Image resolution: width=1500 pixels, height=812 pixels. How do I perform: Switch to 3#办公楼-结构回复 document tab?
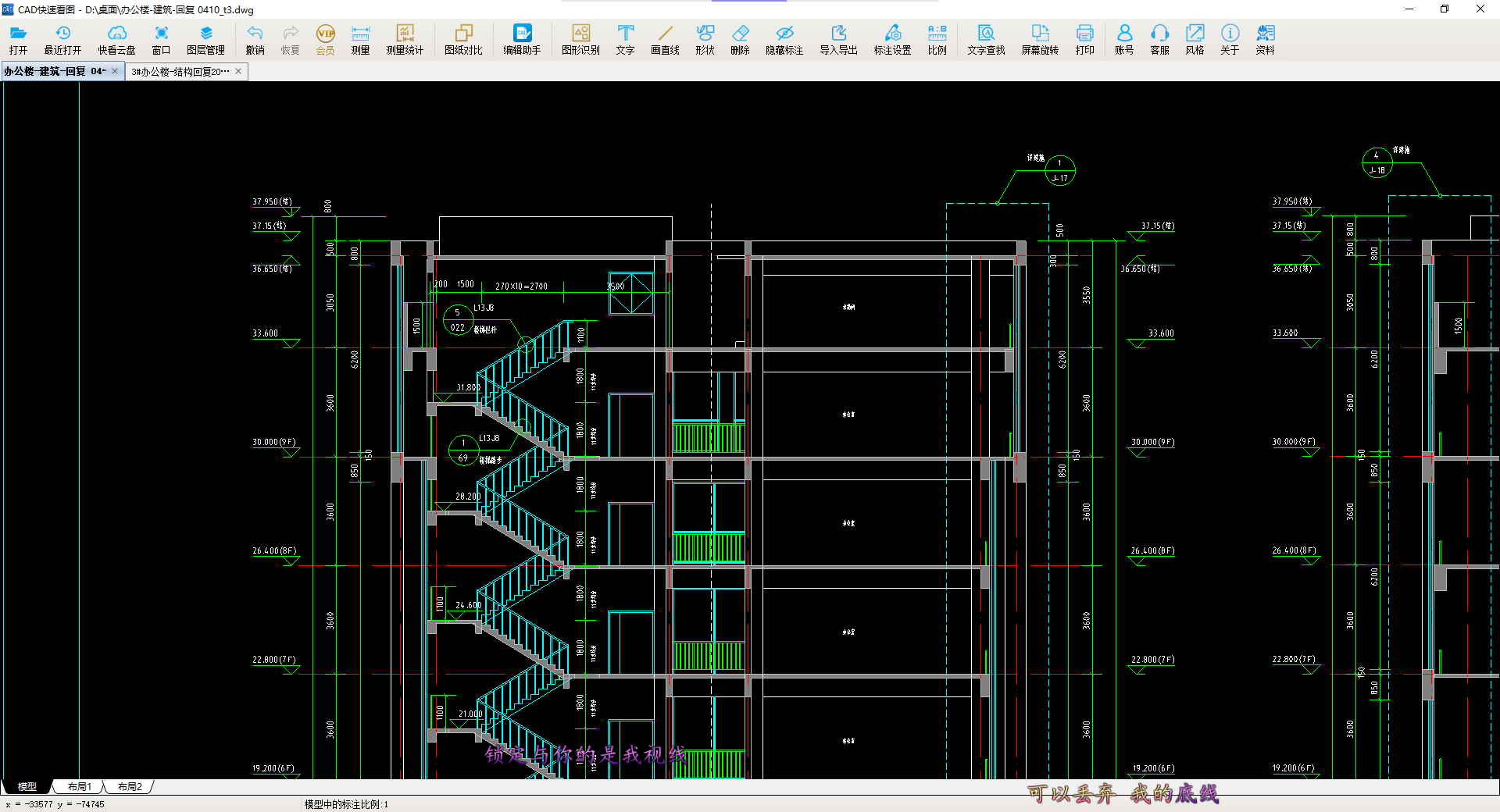tap(180, 71)
